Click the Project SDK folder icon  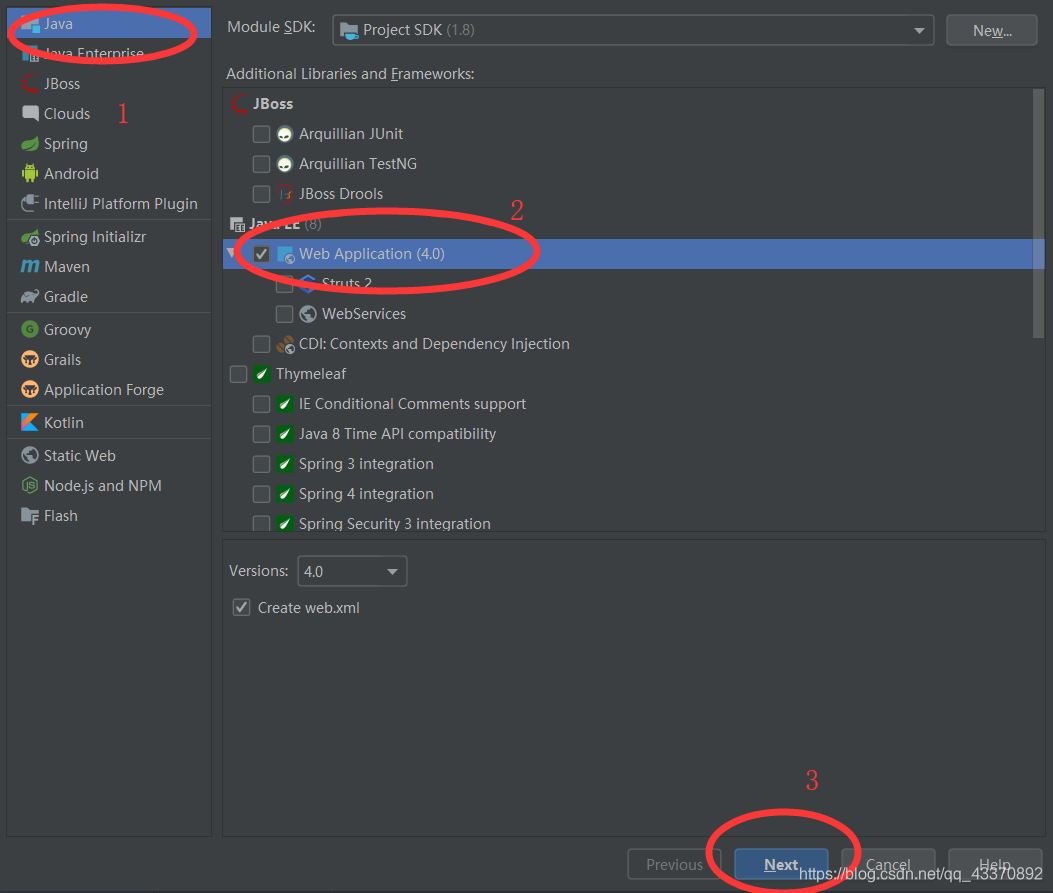coord(349,31)
